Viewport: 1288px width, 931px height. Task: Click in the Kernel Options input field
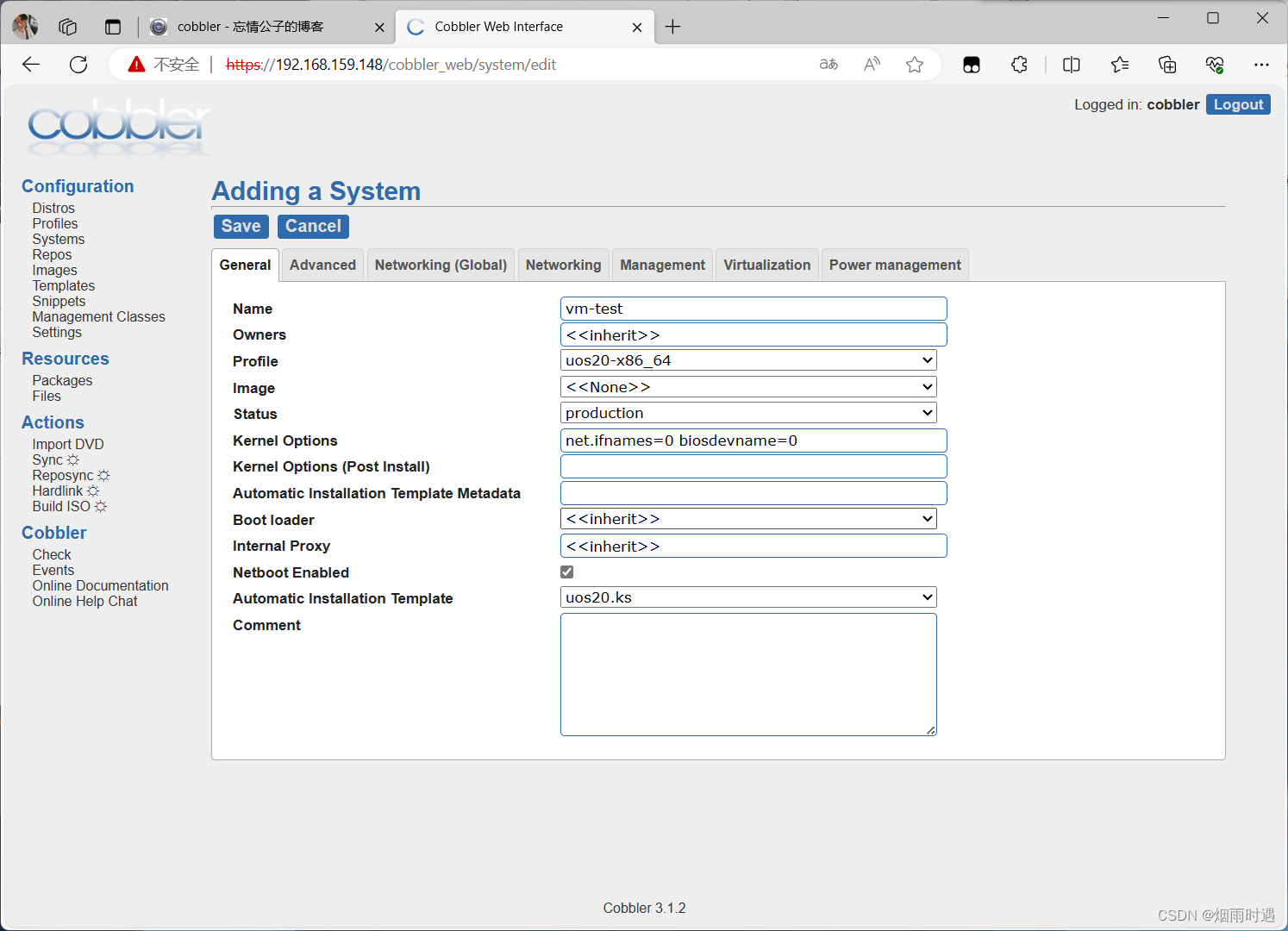point(753,441)
